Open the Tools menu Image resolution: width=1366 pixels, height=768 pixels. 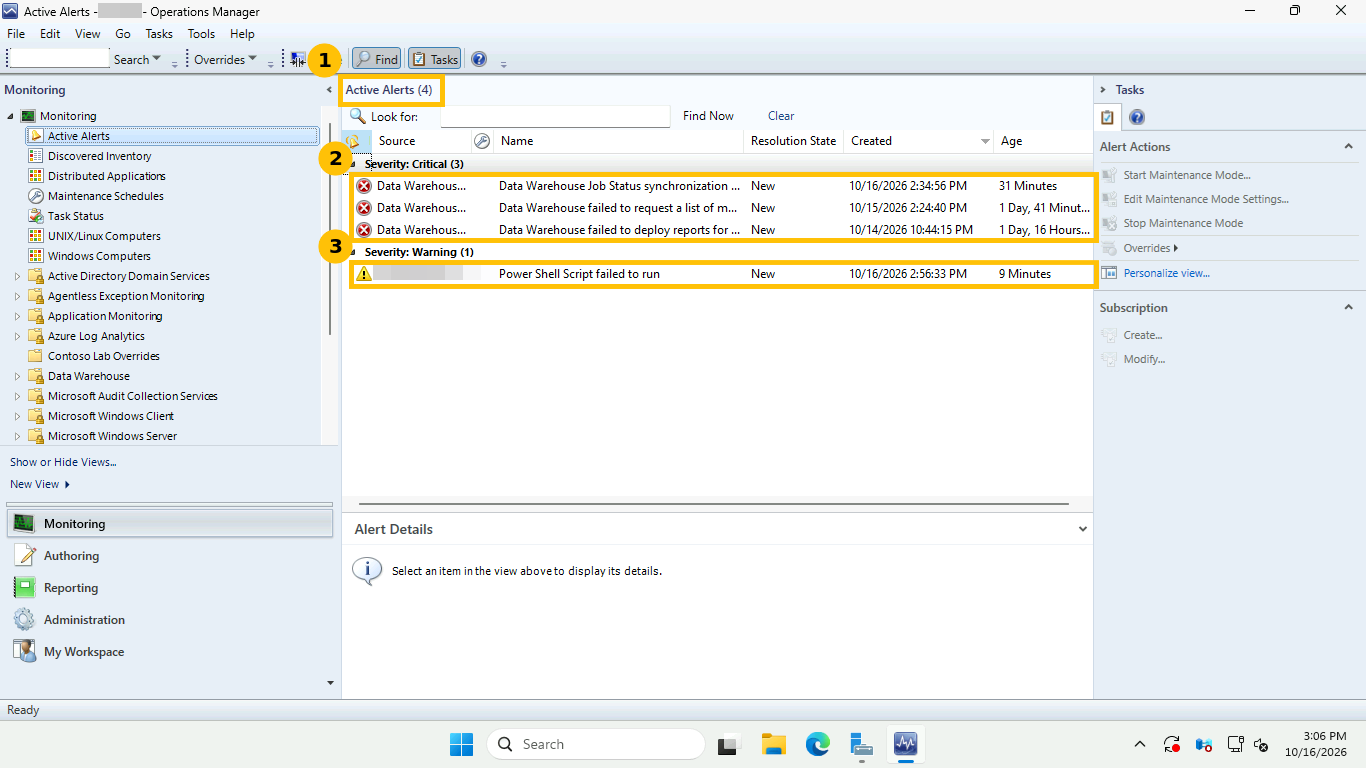point(201,34)
